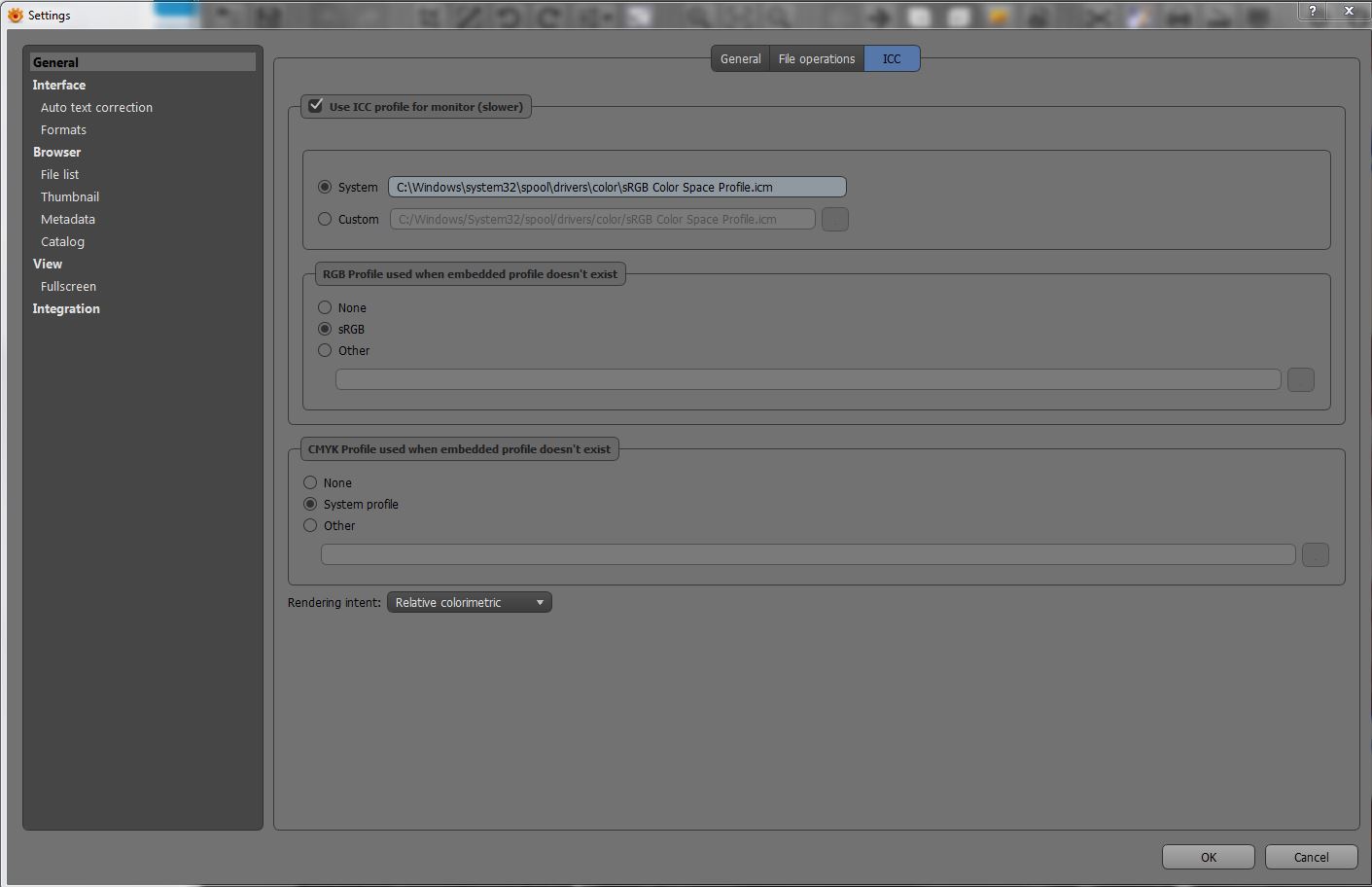Click browse button for CMYK Other profile

(1315, 555)
